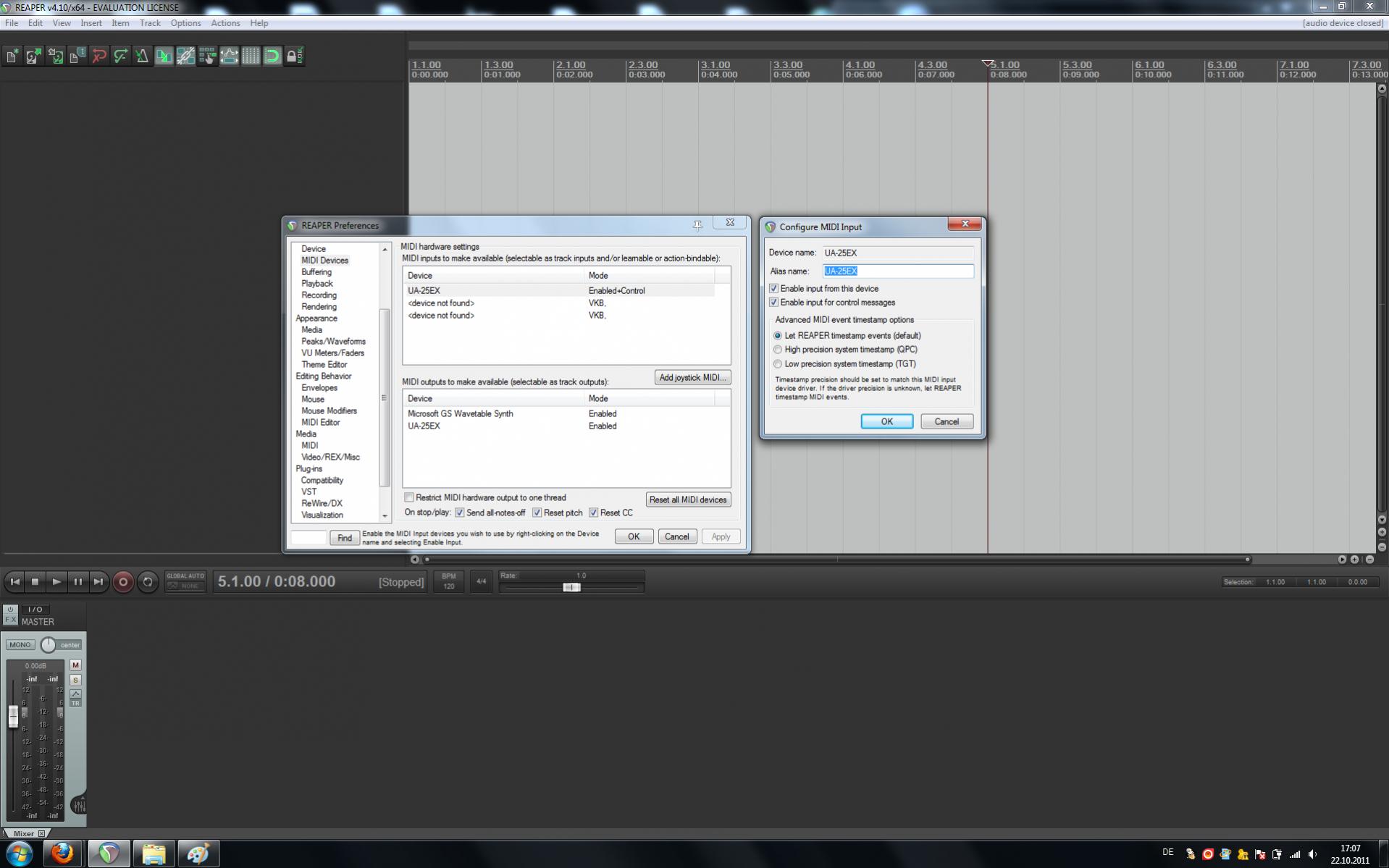The width and height of the screenshot is (1389, 868).
Task: Toggle move envelope points with items icon
Action: (x=230, y=56)
